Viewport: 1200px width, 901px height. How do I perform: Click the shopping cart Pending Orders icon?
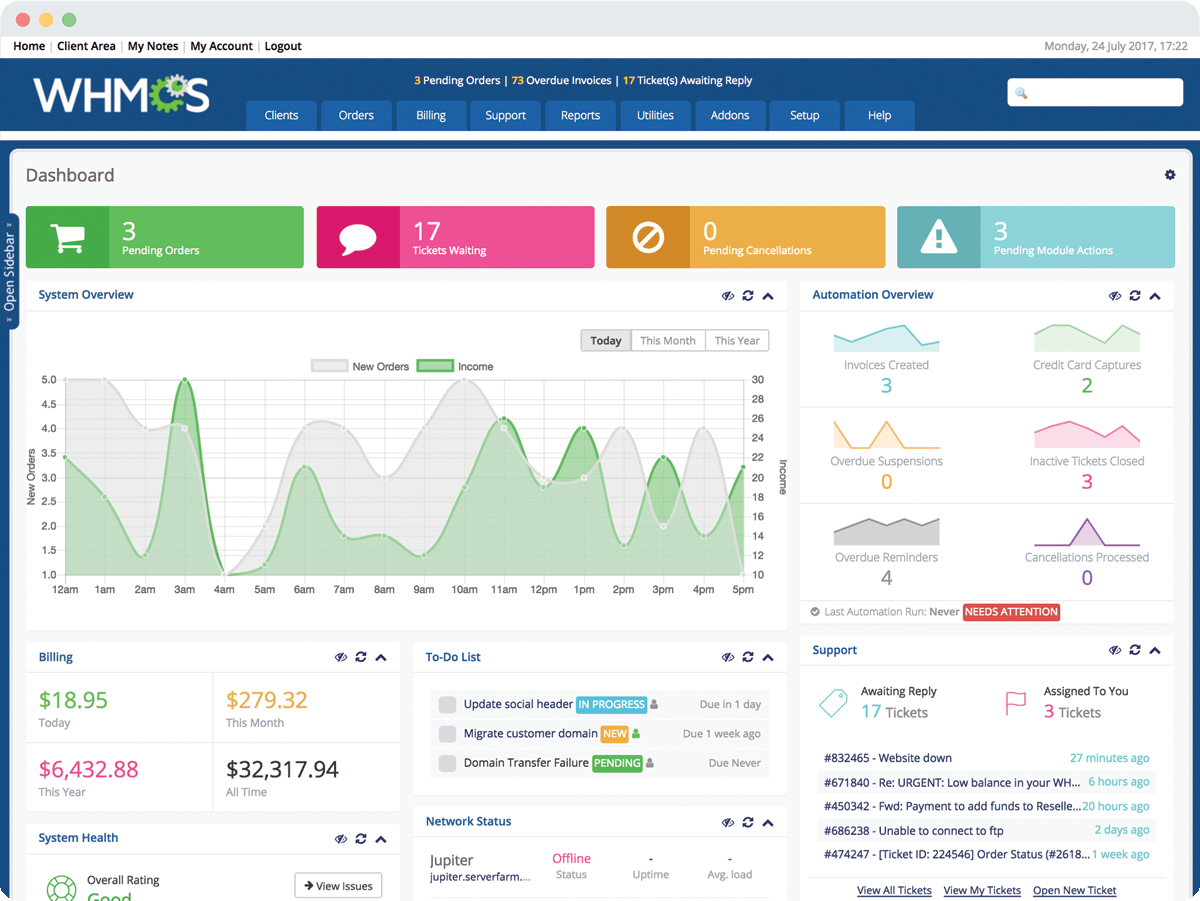click(68, 237)
